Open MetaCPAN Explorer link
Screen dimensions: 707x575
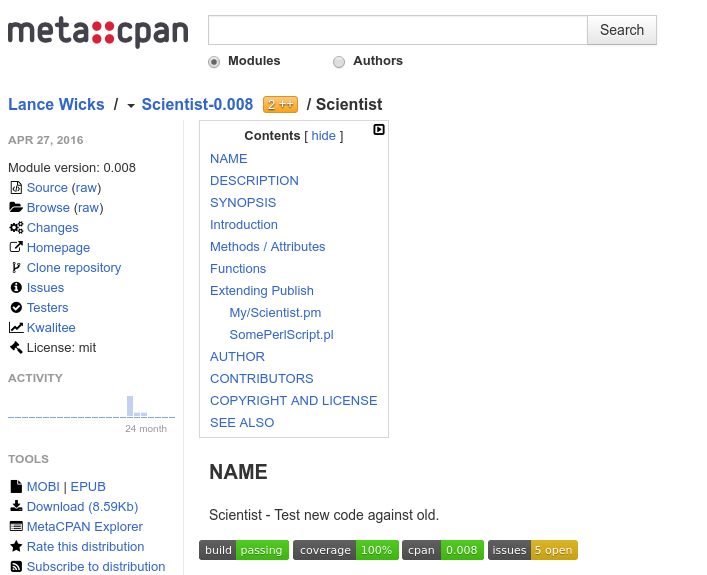point(85,527)
